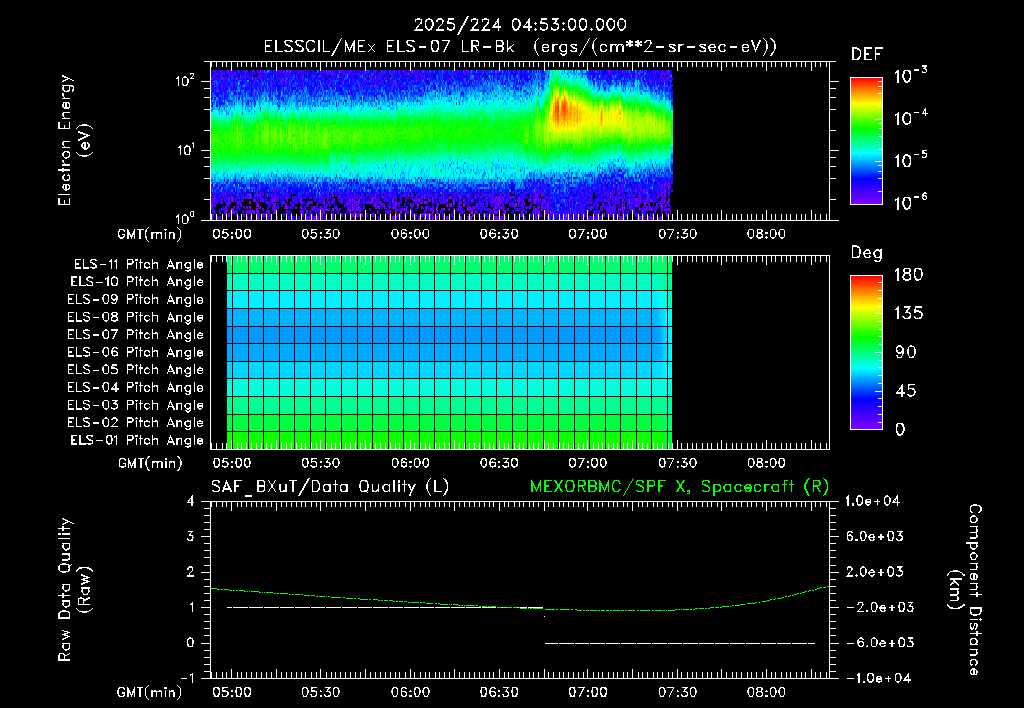The height and width of the screenshot is (708, 1024).
Task: Click the 45 tick on the Deg scale
Action: pos(906,391)
